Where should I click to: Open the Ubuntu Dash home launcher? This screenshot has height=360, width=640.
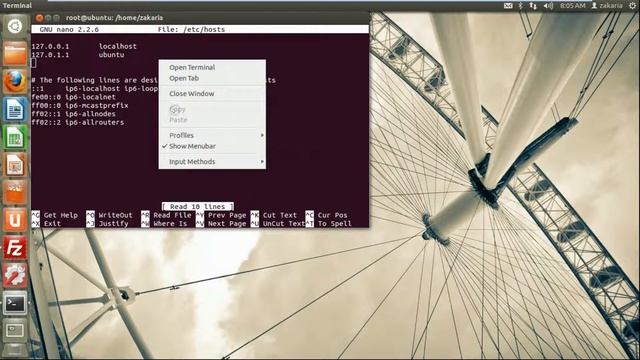coord(15,26)
